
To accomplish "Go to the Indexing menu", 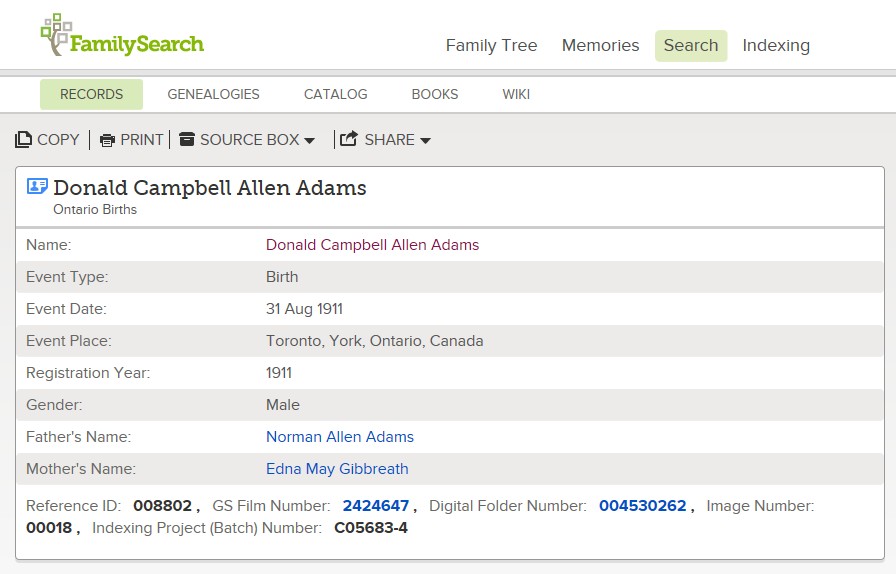I will click(x=776, y=45).
